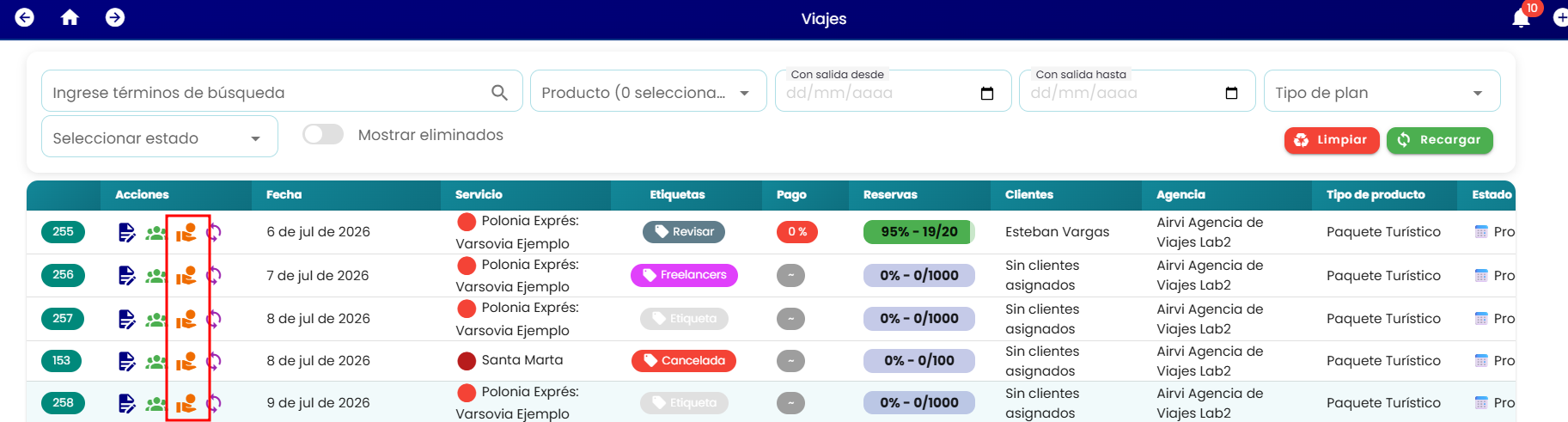1568x422 pixels.
Task: Click the home icon in top bar
Action: (x=70, y=17)
